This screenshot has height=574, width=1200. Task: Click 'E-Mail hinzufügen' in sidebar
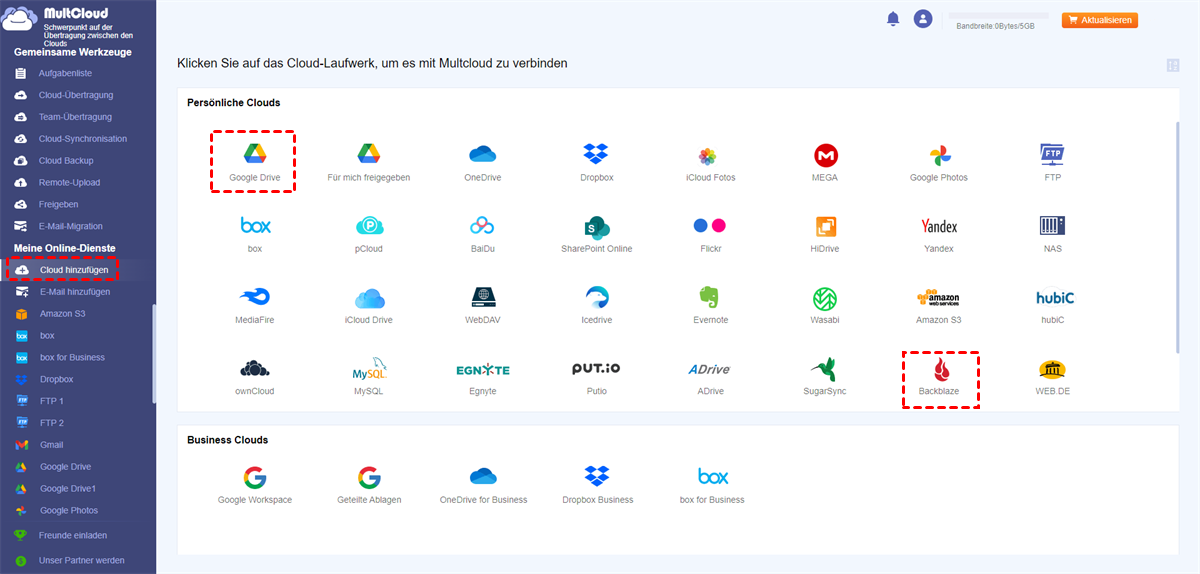click(x=77, y=292)
